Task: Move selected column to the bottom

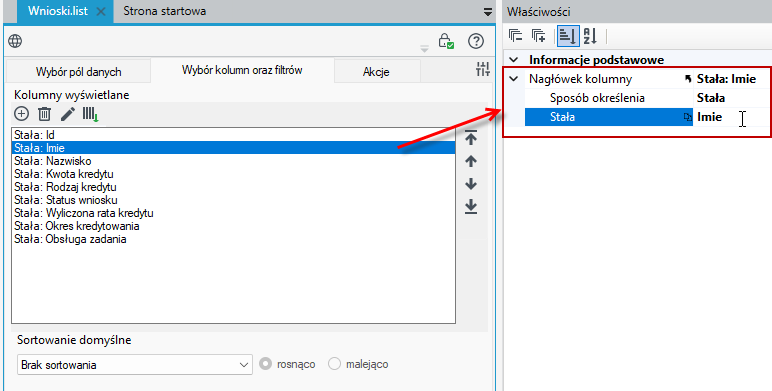Action: pyautogui.click(x=471, y=206)
